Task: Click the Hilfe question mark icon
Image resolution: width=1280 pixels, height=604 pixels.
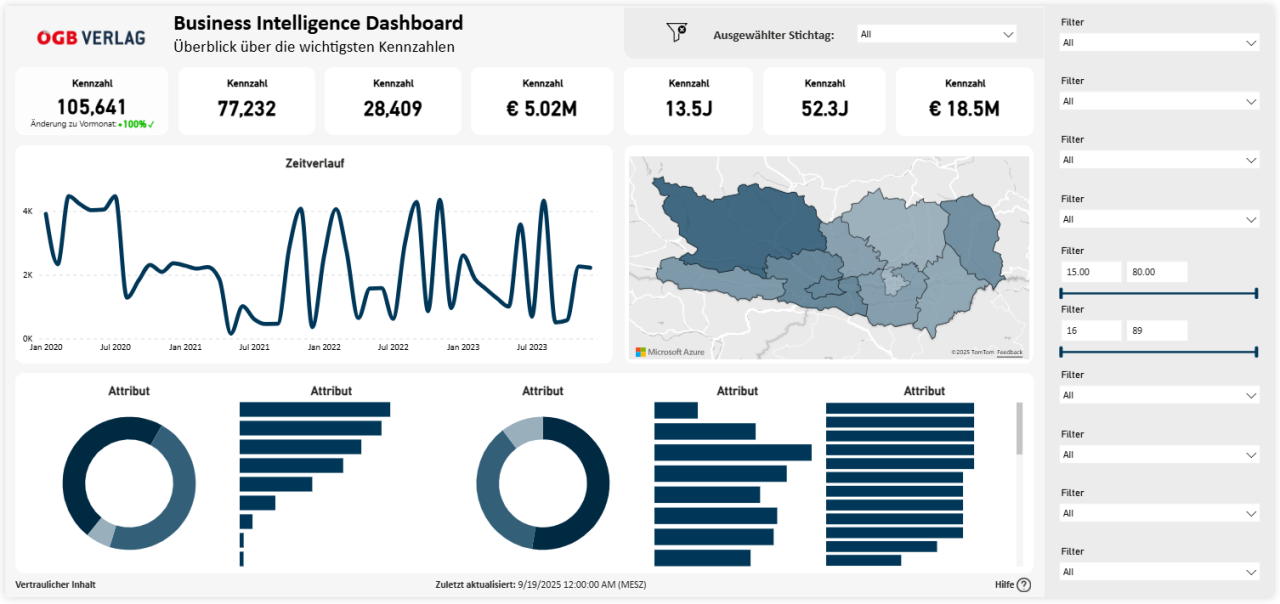Action: (1023, 585)
